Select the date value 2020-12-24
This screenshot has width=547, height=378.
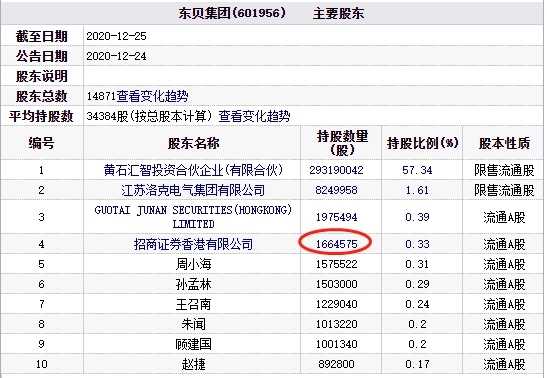point(117,56)
